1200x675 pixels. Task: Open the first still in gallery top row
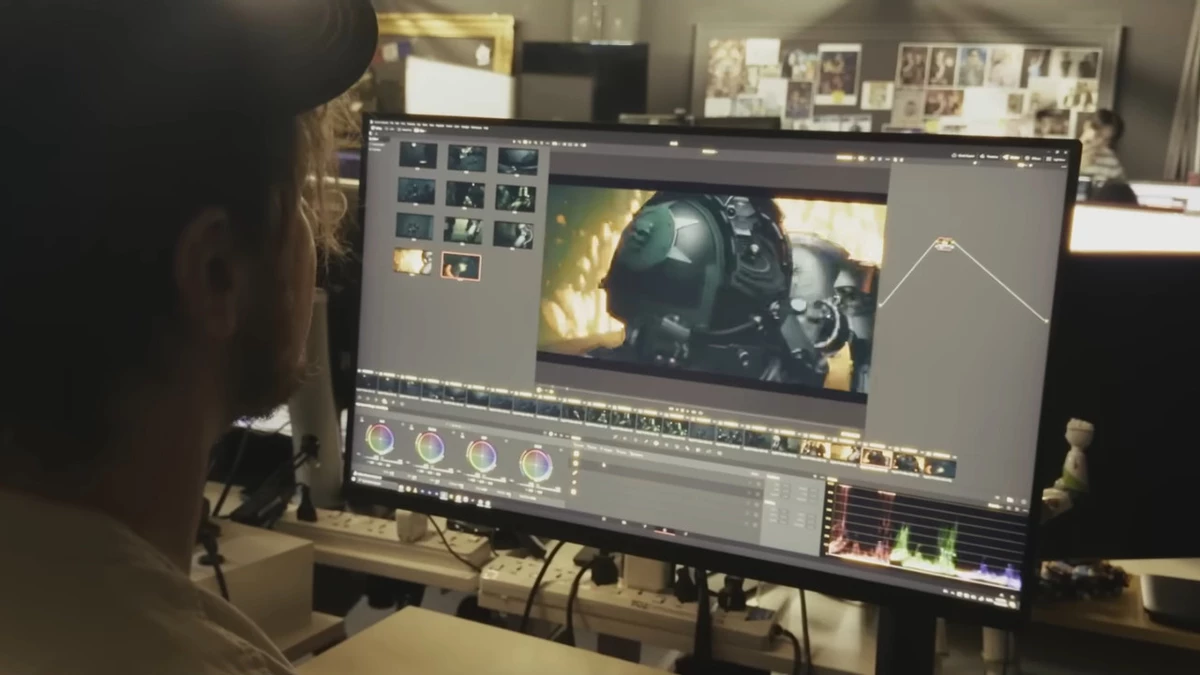point(417,154)
